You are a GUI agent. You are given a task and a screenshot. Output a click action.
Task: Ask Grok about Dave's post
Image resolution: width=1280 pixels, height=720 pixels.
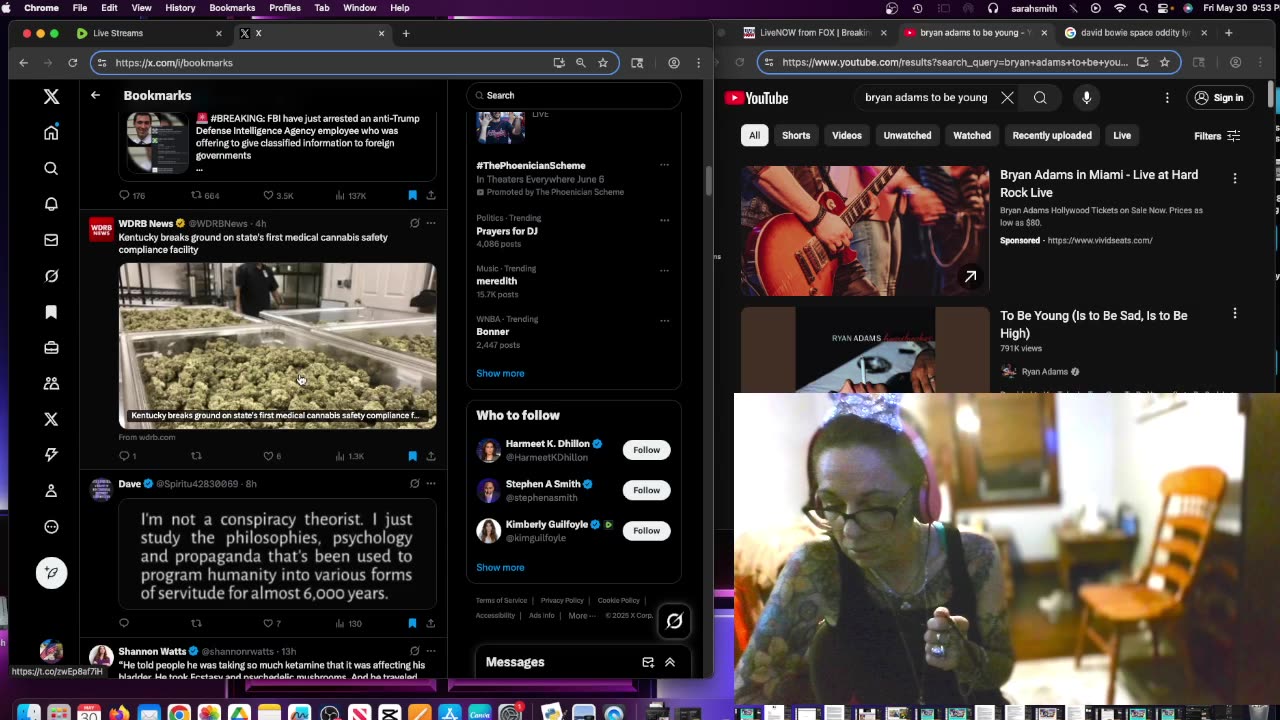click(414, 484)
